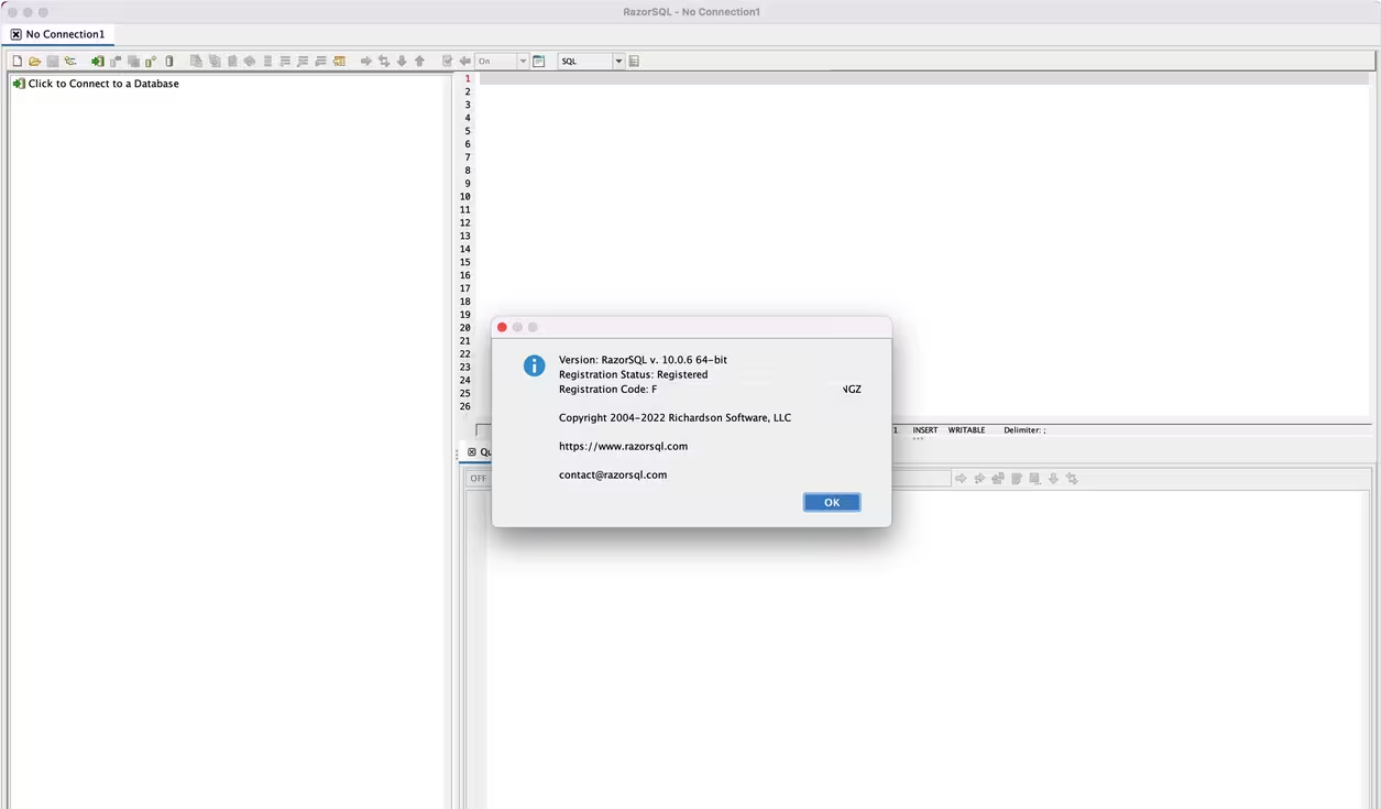The height and width of the screenshot is (809, 1381).
Task: Click the blue info icon in the dialog
Action: pyautogui.click(x=535, y=366)
